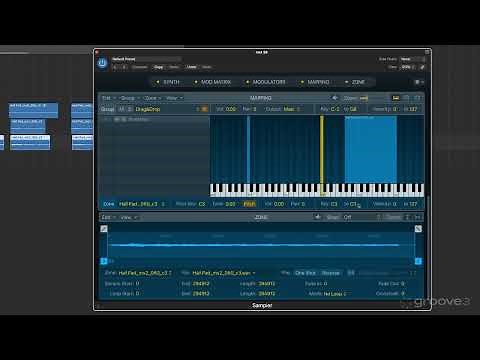Click the Zone pane snap icon
Viewport: 480px width, 360px height.
(318, 217)
